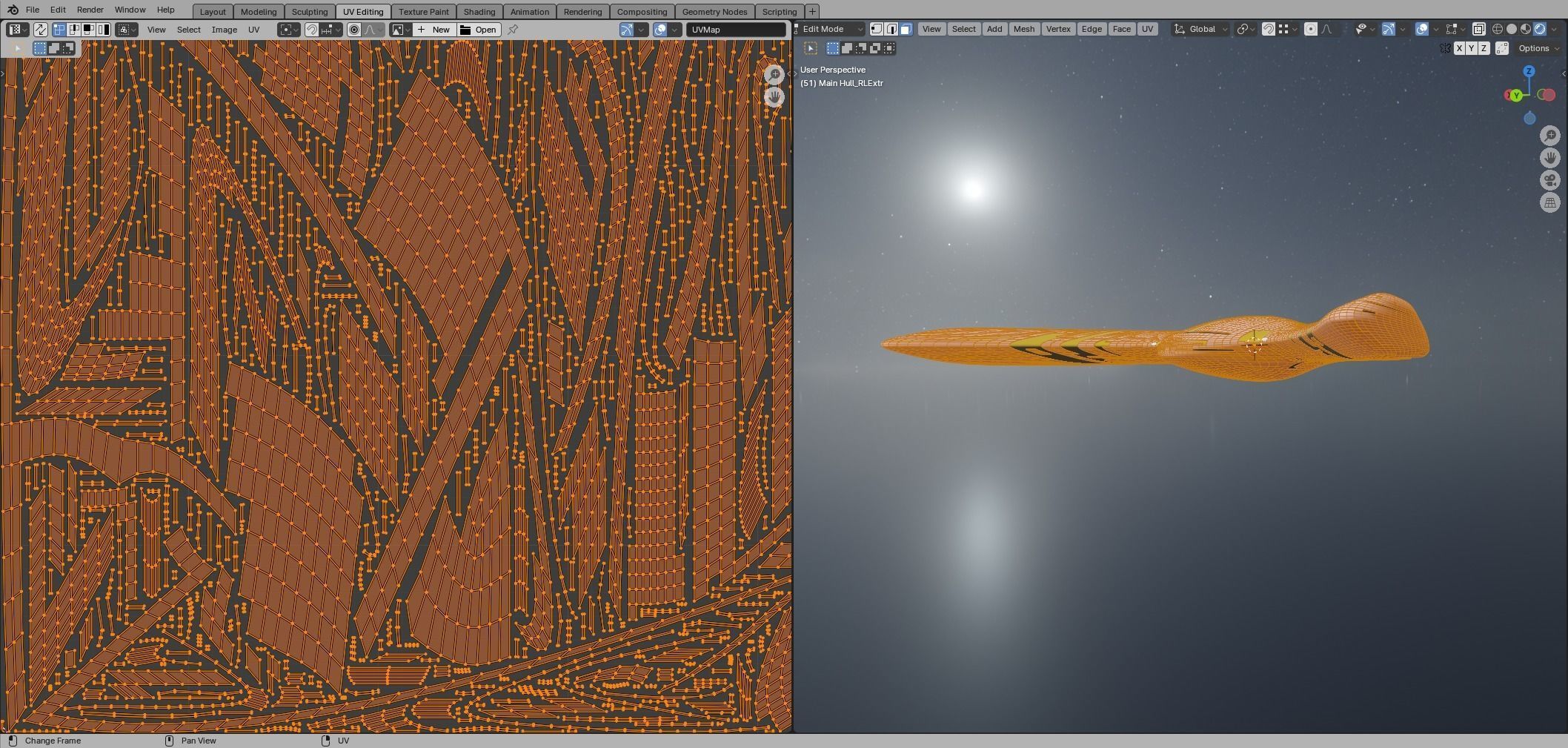Toggle gizmos in the UV editor

[x=627, y=30]
